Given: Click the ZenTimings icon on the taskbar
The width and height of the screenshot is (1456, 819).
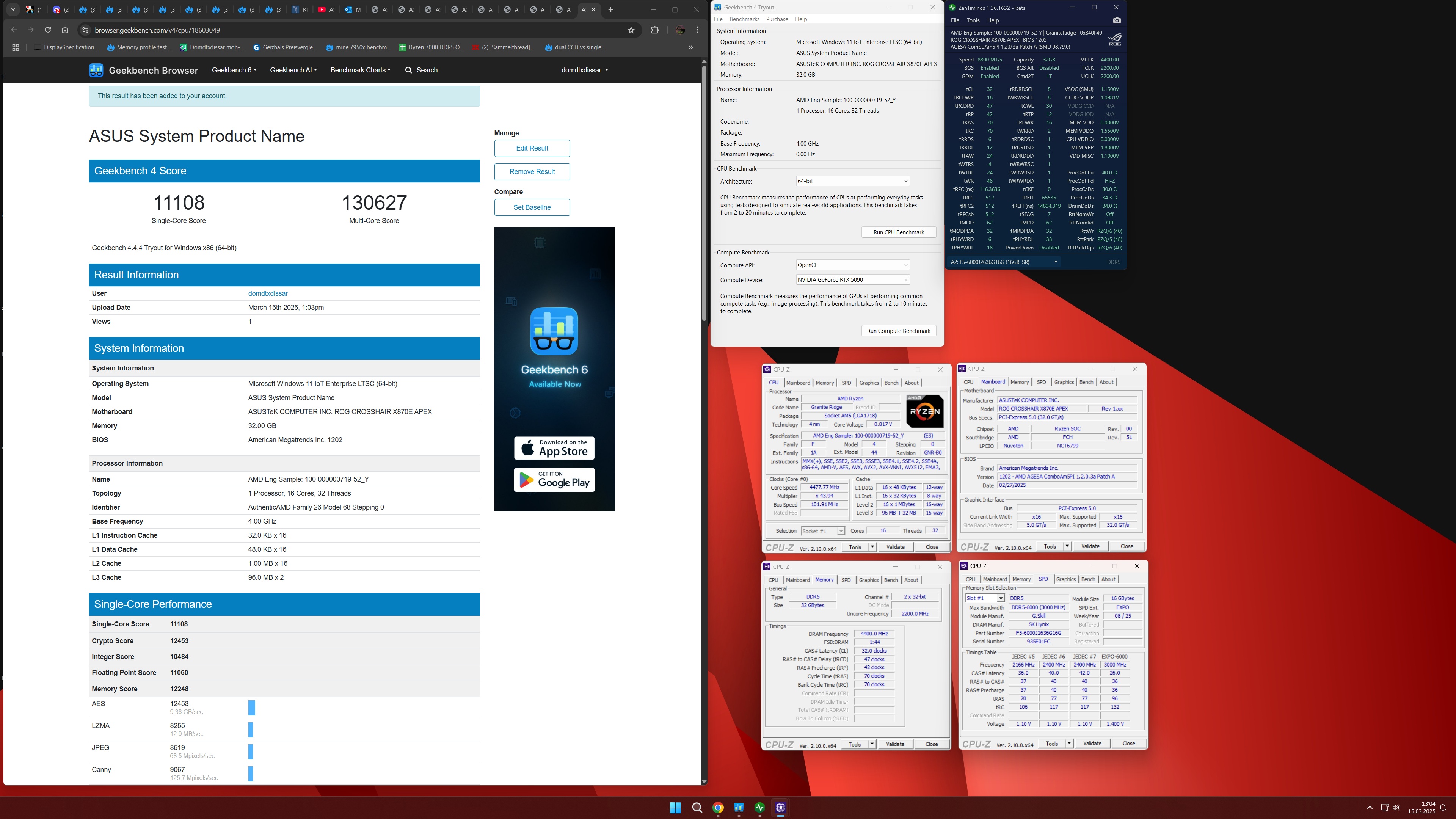Looking at the screenshot, I should 759,808.
